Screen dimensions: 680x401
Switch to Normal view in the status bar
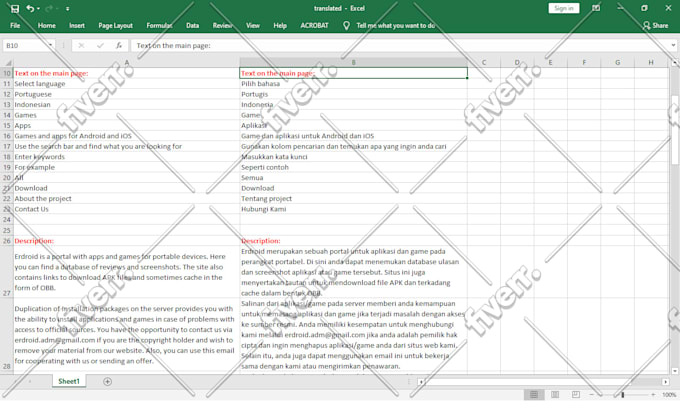533,395
